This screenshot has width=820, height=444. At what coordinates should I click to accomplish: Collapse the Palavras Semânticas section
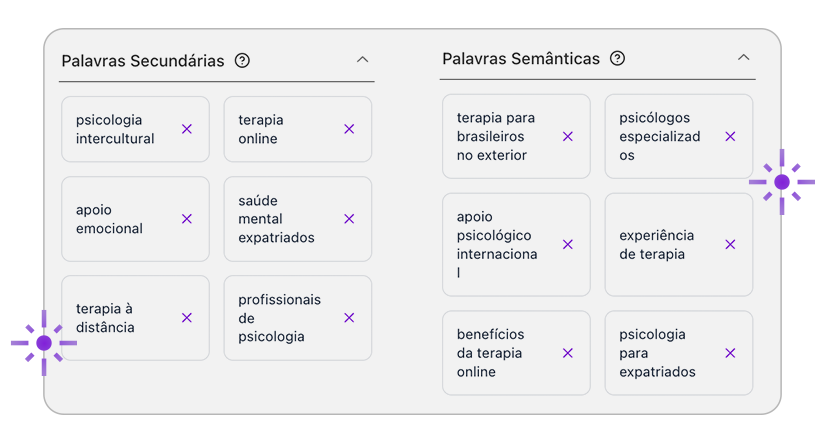(x=743, y=58)
